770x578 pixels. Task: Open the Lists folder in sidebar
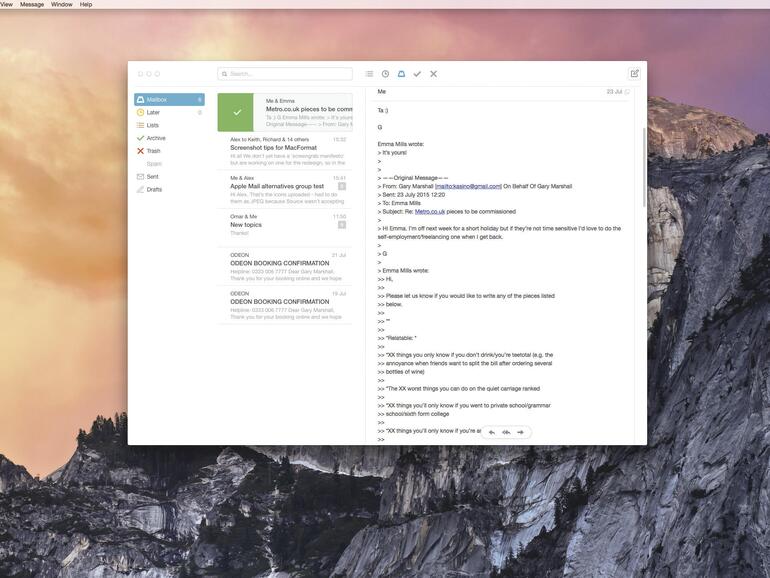[x=169, y=125]
